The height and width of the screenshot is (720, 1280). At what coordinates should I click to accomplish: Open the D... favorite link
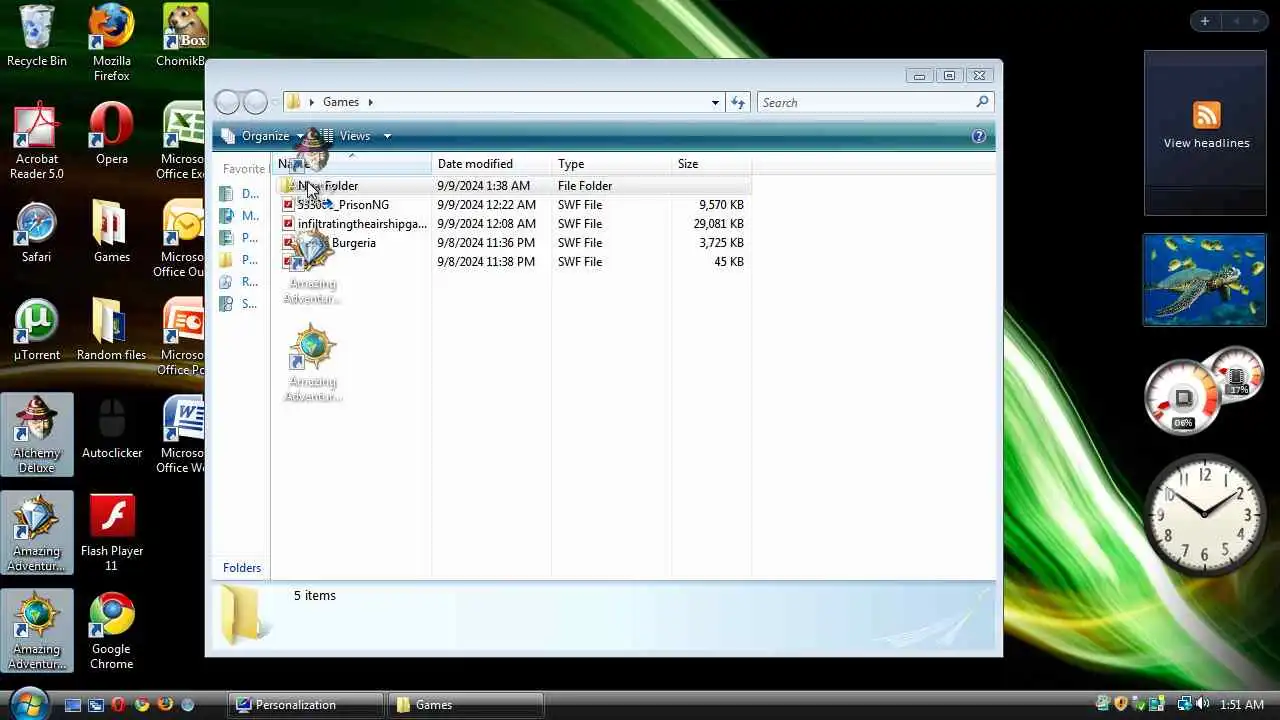point(239,194)
